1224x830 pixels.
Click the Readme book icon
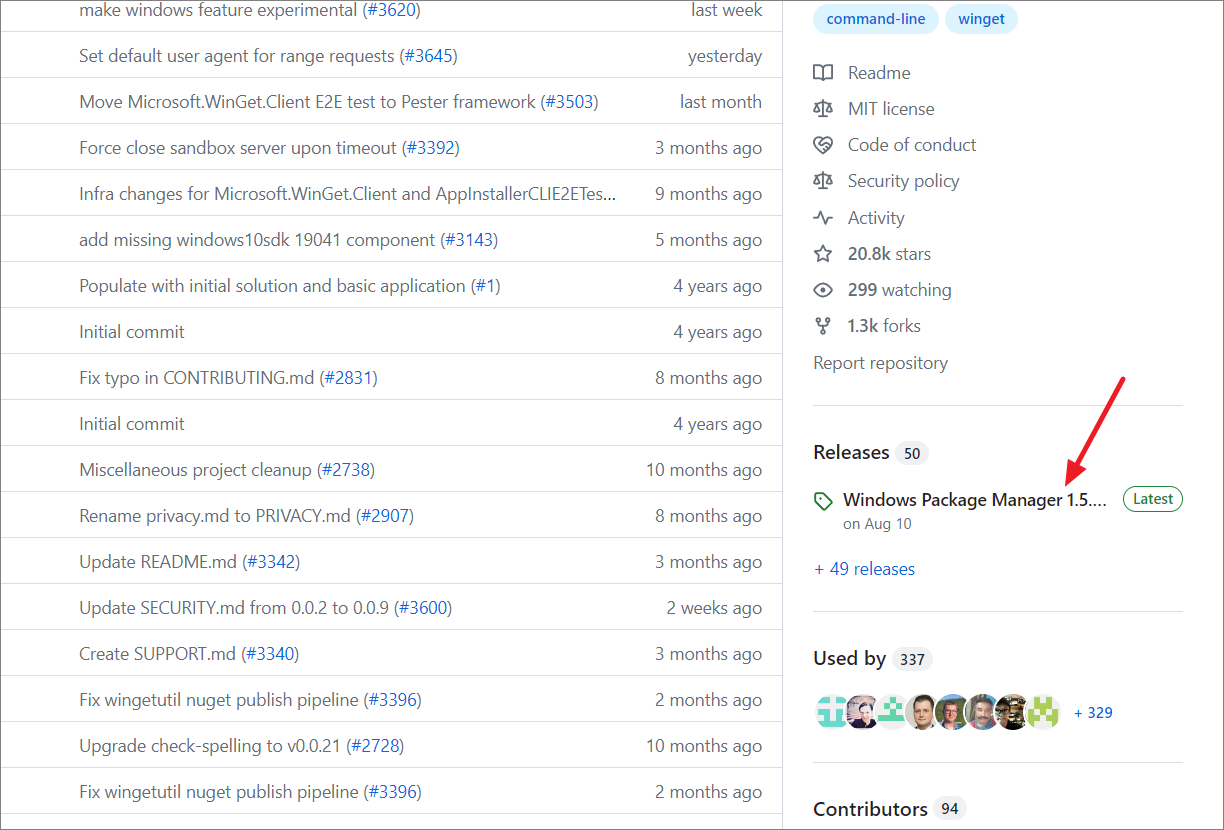(823, 73)
